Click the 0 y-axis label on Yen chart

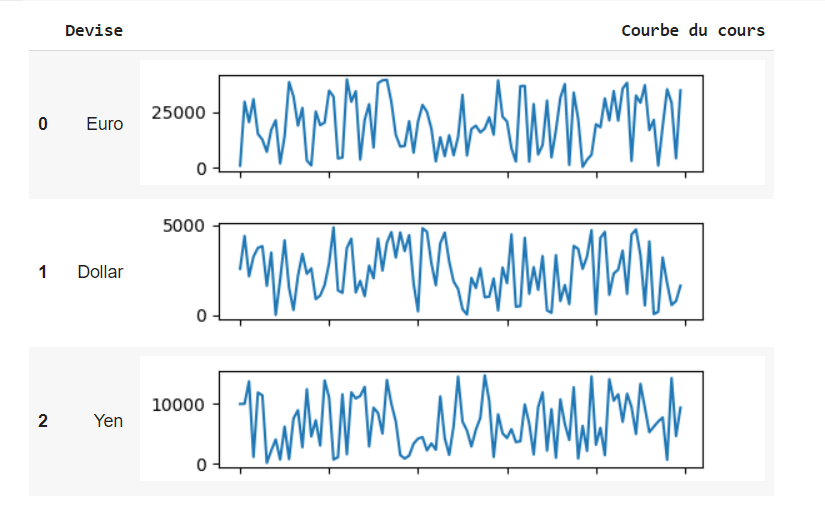tap(201, 464)
